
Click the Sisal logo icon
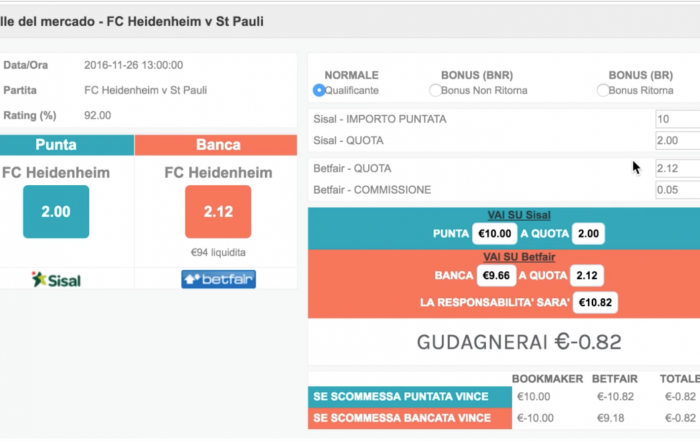tap(56, 279)
